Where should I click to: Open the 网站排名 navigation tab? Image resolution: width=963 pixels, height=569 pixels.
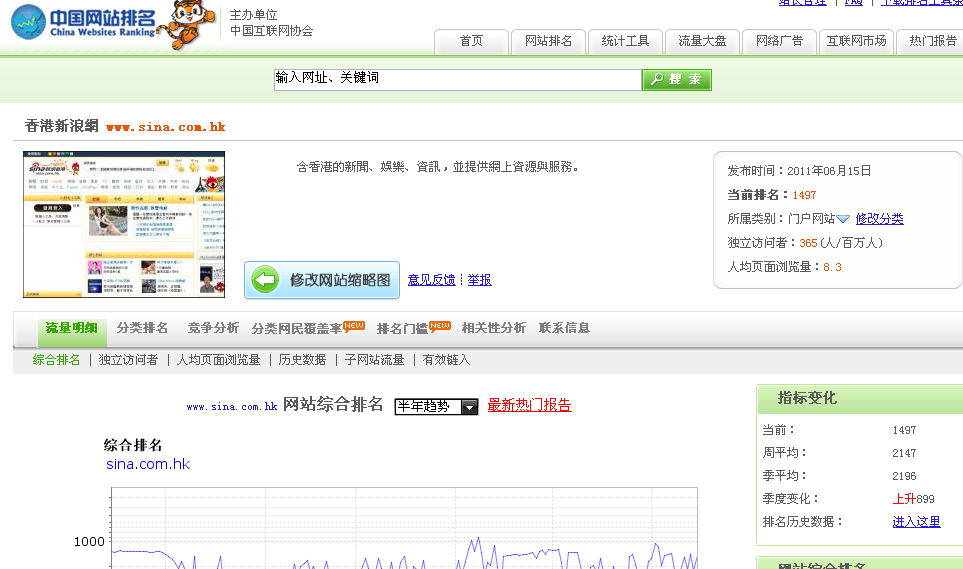[548, 42]
